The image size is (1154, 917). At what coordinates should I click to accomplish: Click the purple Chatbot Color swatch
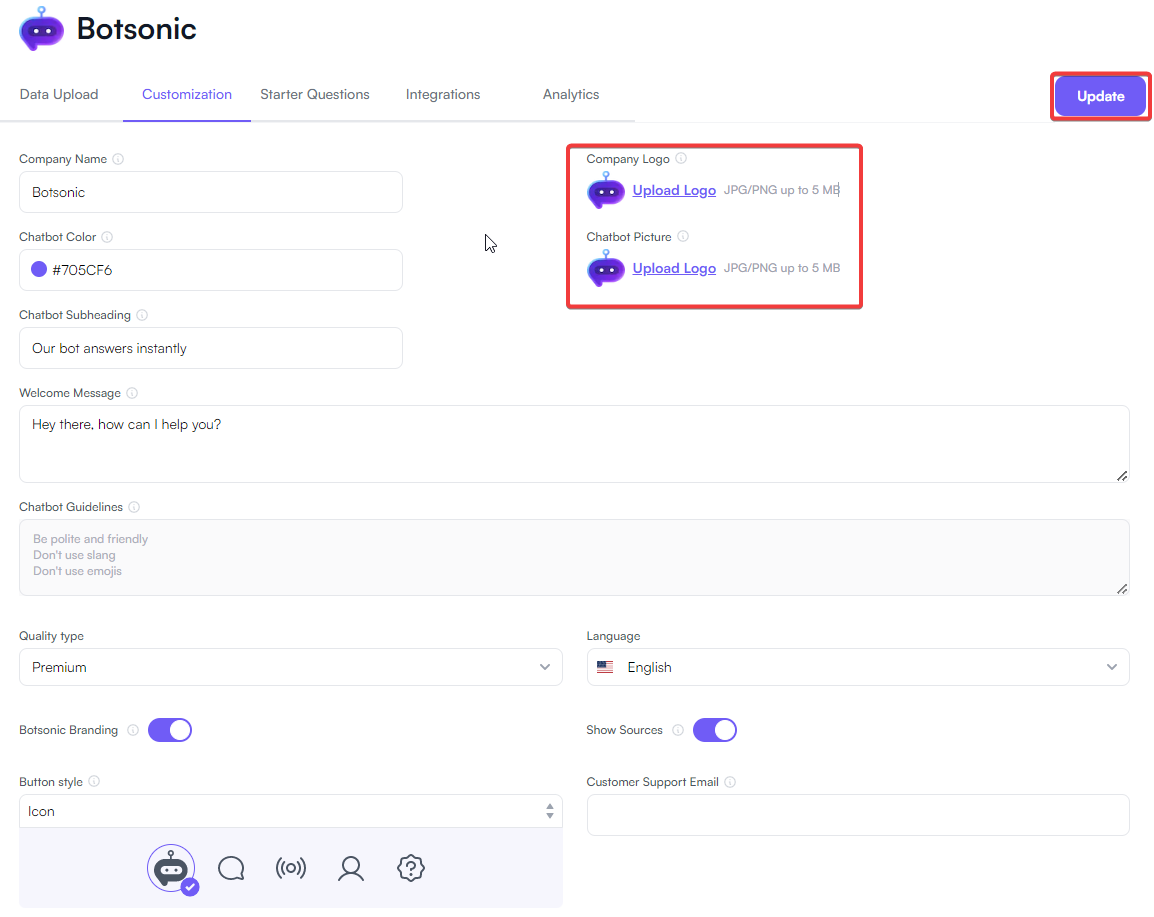click(39, 269)
